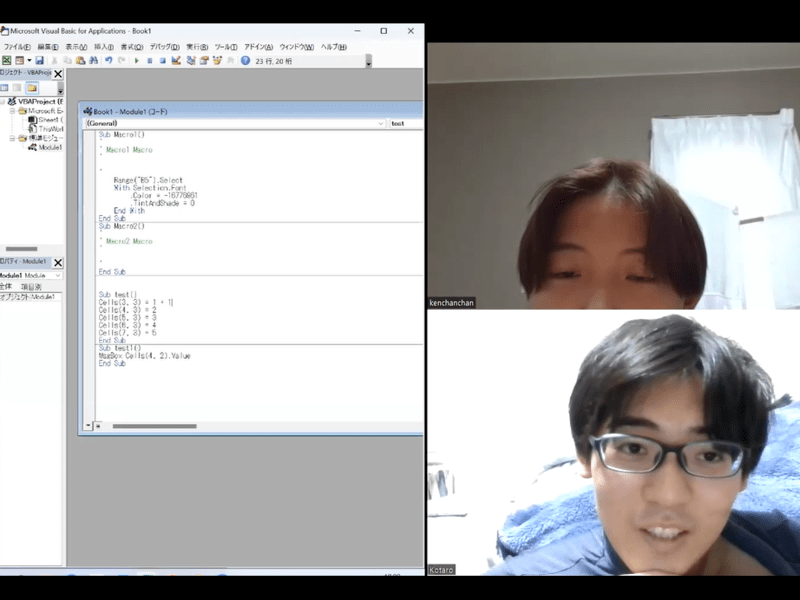Collapse the VBAProject tree root node
This screenshot has height=600, width=800.
point(3,102)
